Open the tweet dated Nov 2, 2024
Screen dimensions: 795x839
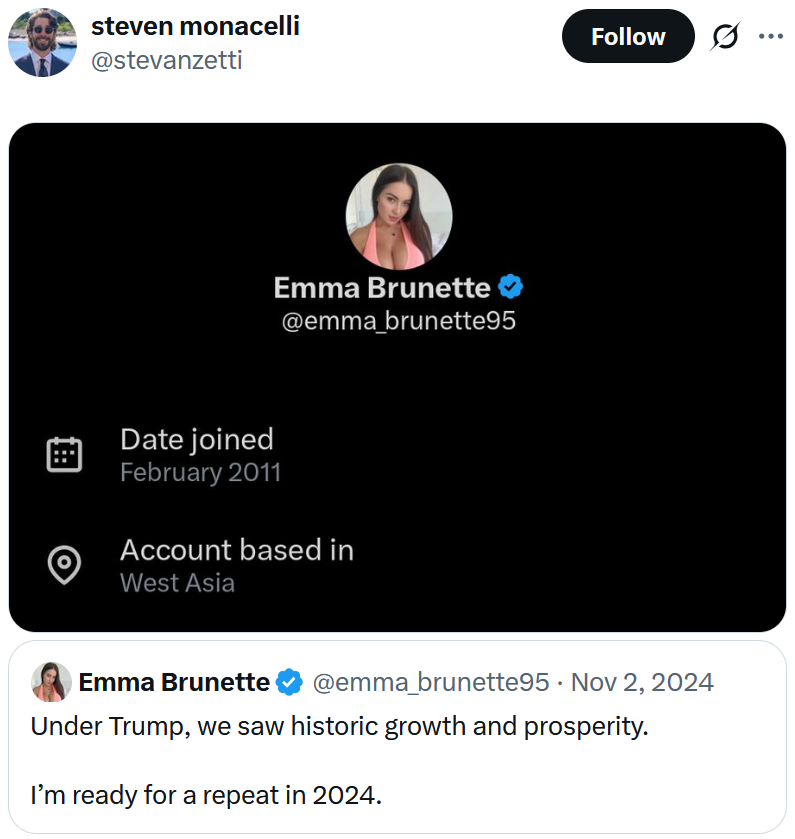pos(644,682)
